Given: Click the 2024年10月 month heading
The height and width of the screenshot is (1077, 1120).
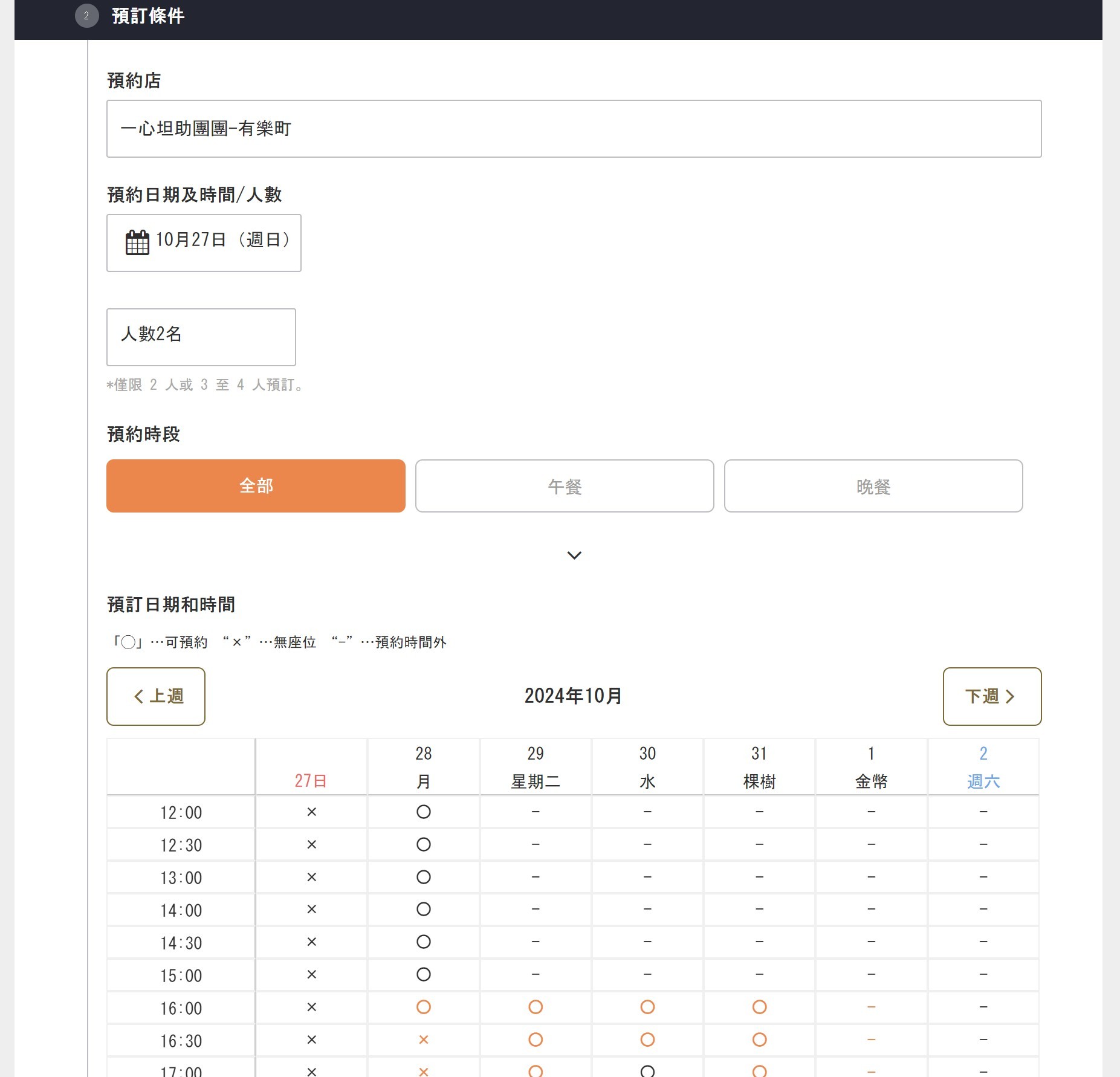Looking at the screenshot, I should 573,696.
